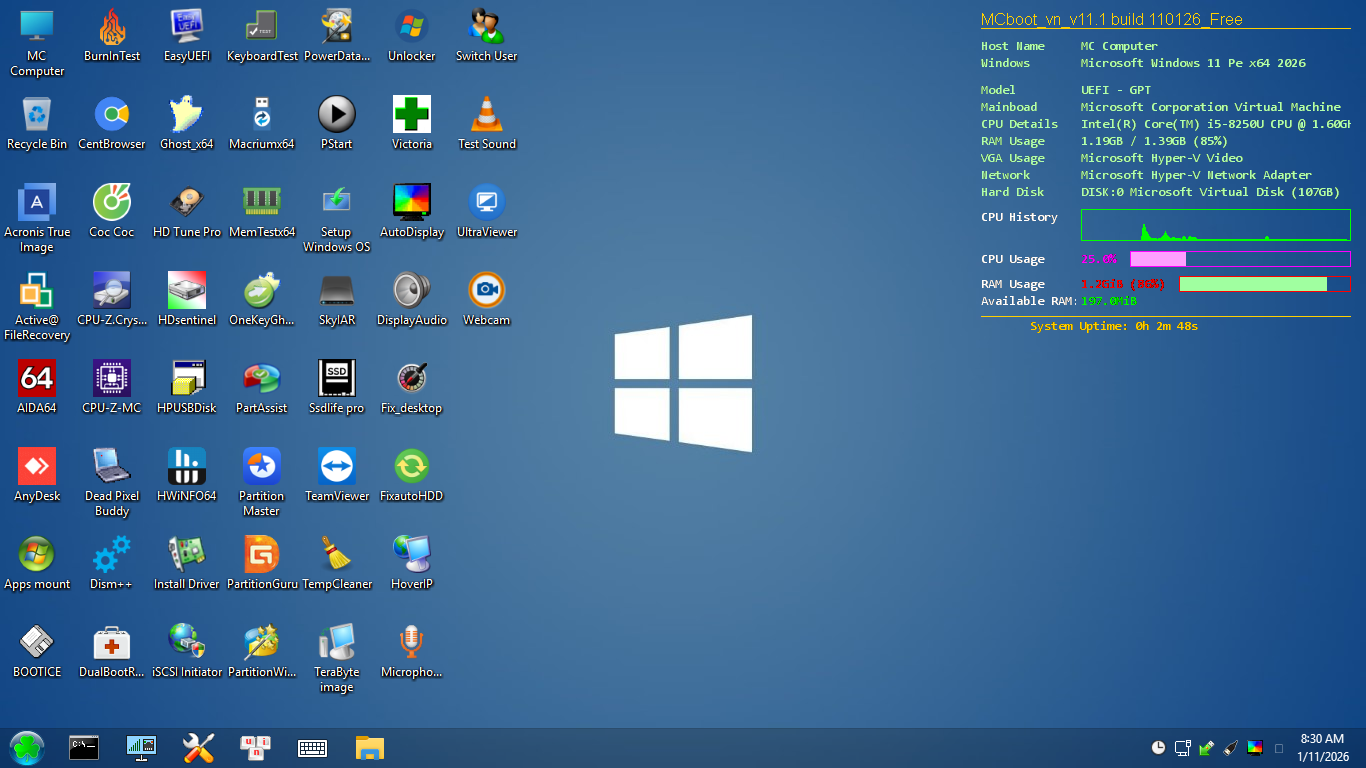Select the HD Tune Pro icon
Viewport: 1366px width, 768px height.
[x=187, y=204]
